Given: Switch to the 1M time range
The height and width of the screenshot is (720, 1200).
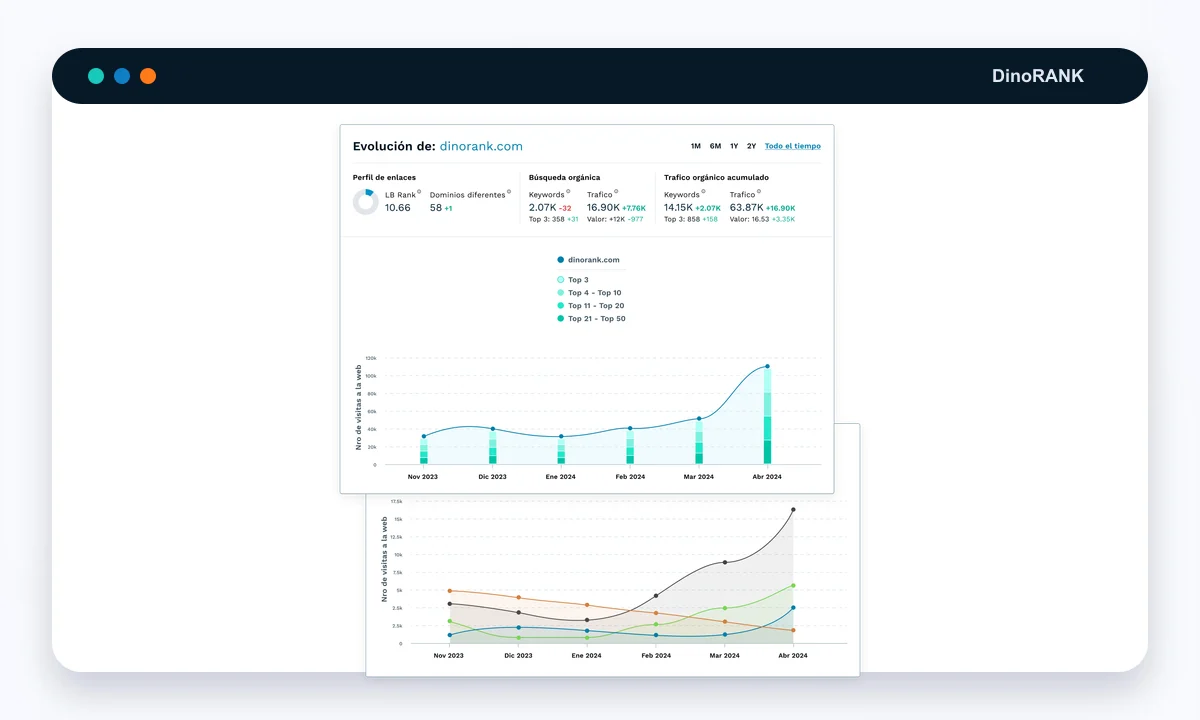Looking at the screenshot, I should click(x=696, y=146).
